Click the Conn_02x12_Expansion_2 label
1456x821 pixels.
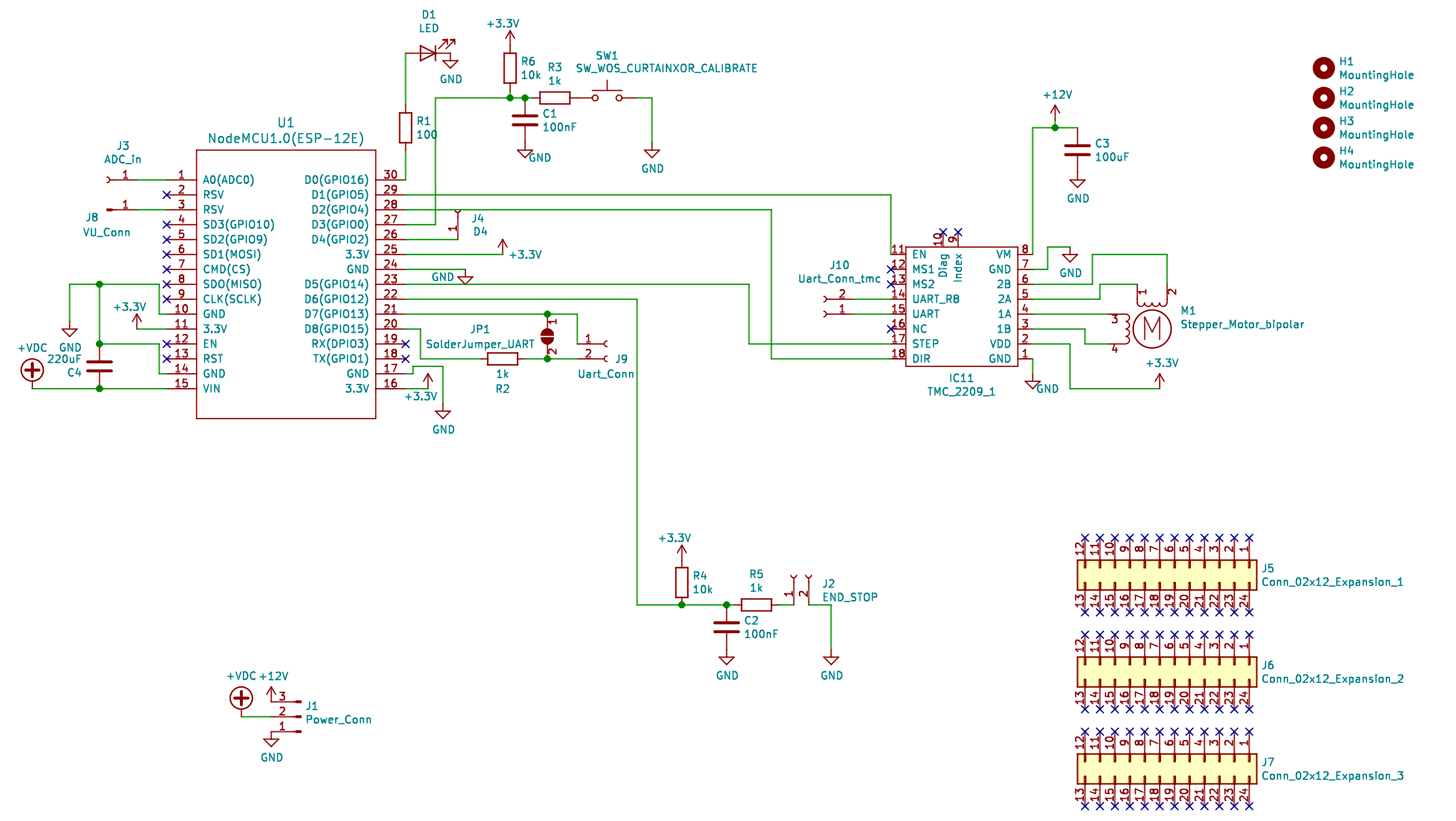click(x=1332, y=679)
